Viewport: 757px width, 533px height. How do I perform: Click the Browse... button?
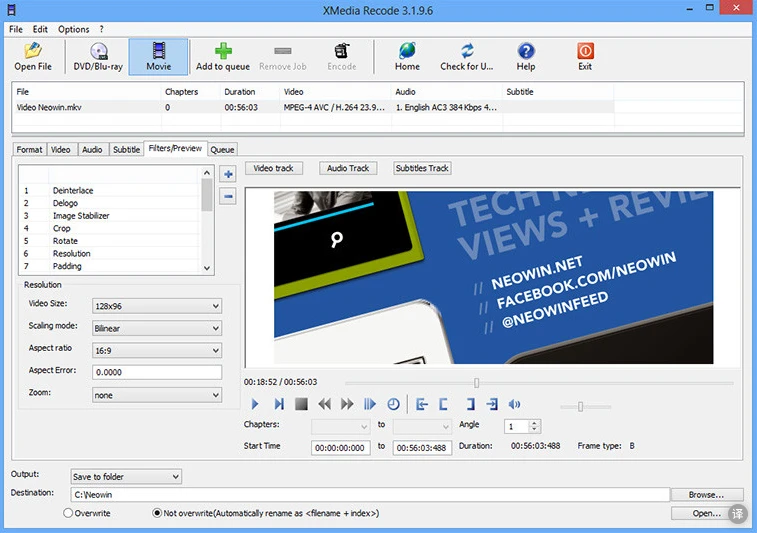click(x=706, y=494)
